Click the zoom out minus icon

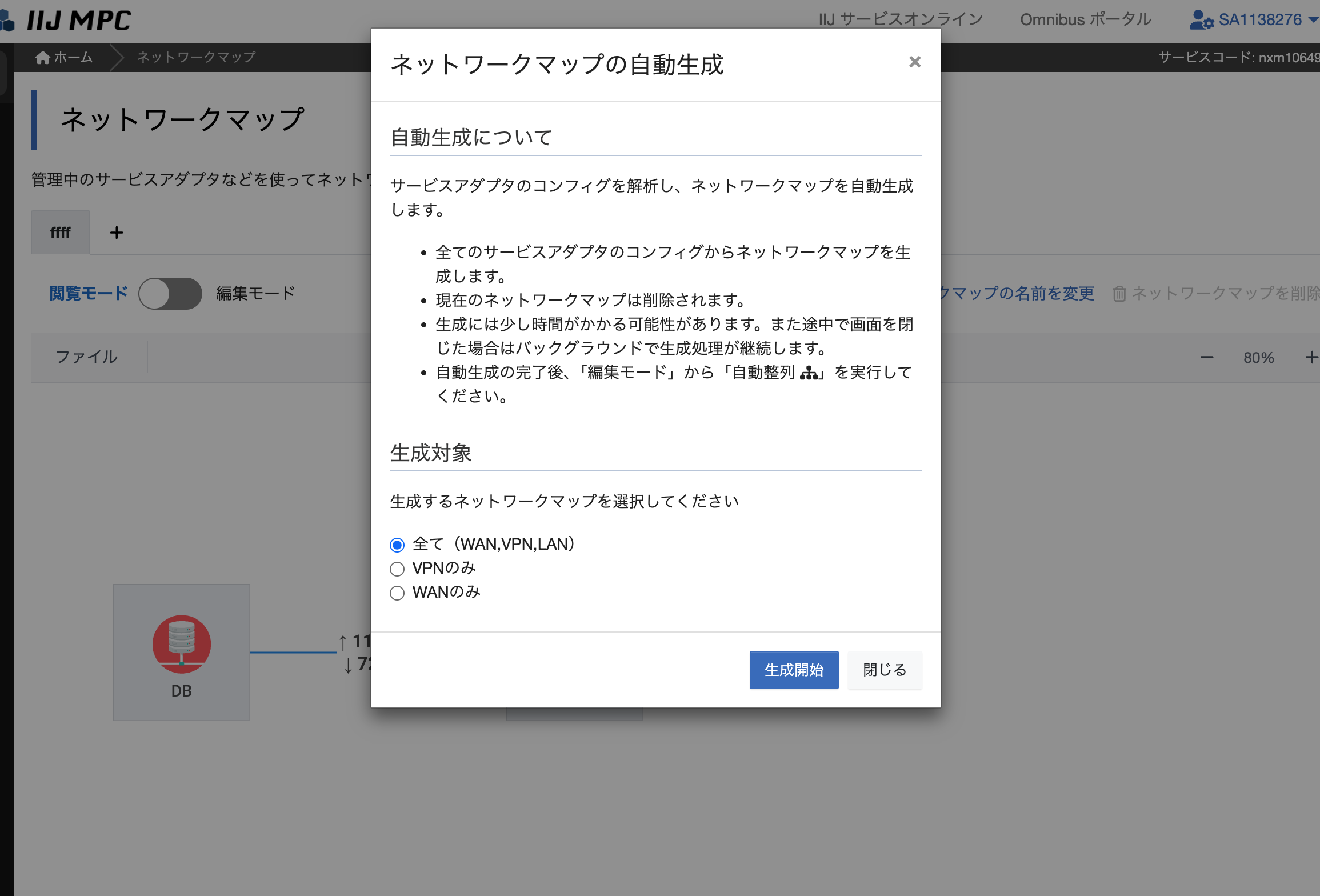(1206, 358)
